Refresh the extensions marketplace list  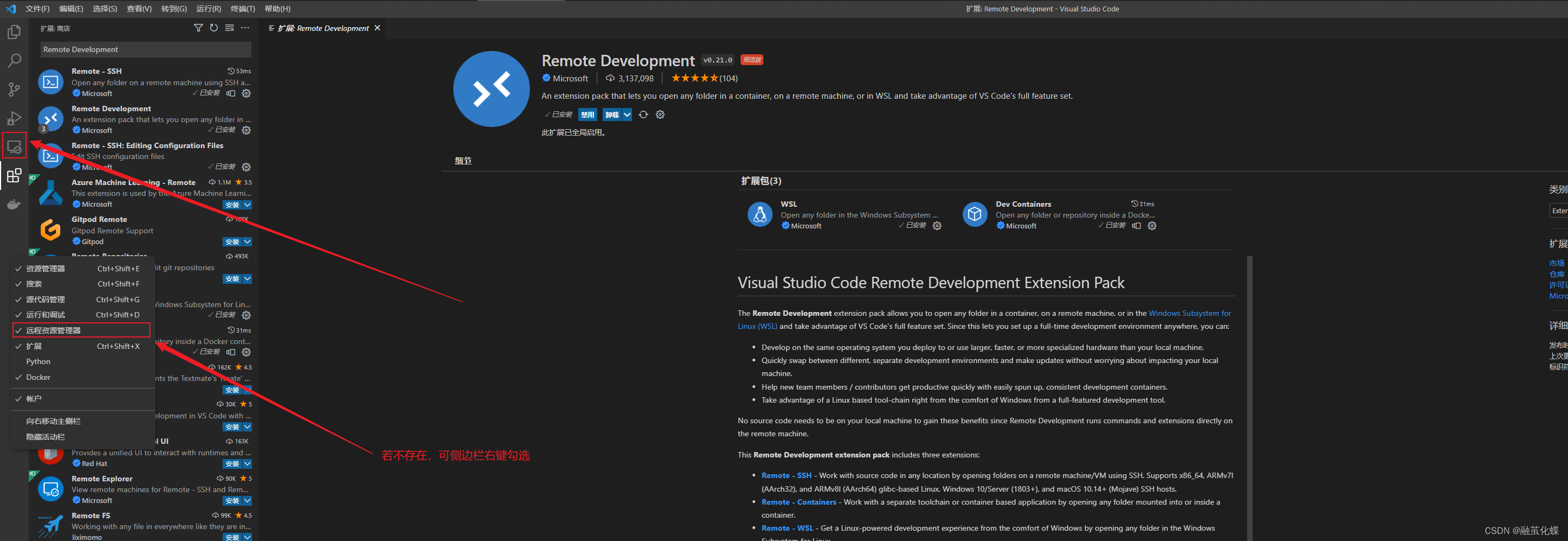pyautogui.click(x=214, y=28)
